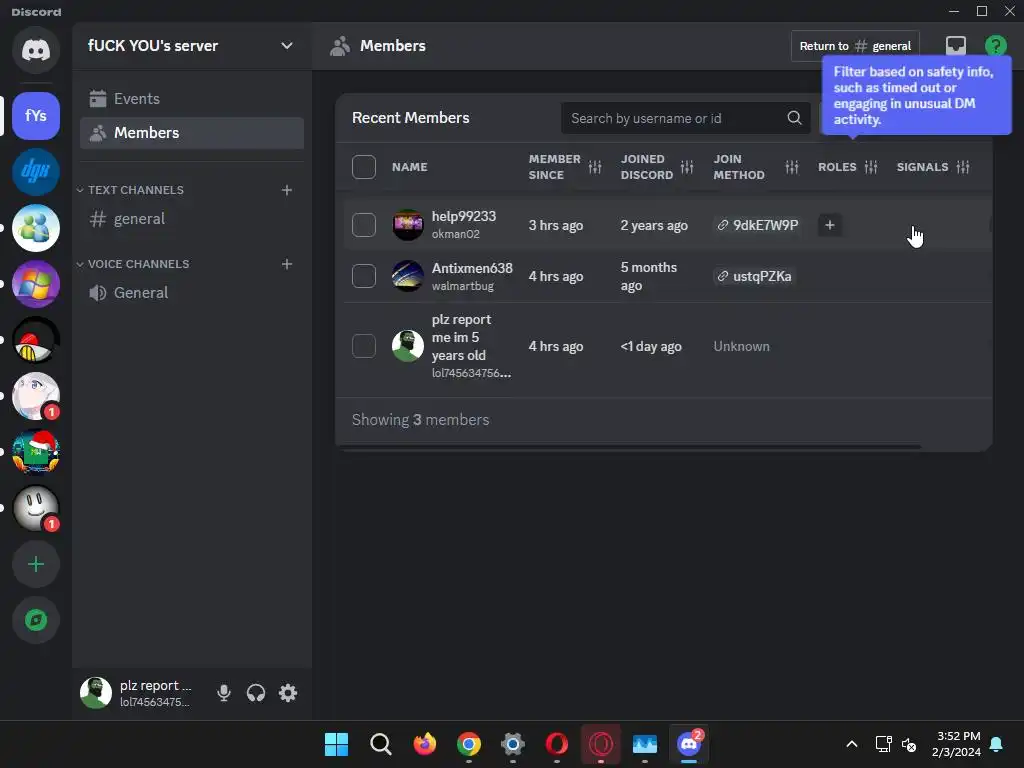Open the blue dgn server icon
Viewport: 1024px width, 768px height.
click(x=36, y=172)
